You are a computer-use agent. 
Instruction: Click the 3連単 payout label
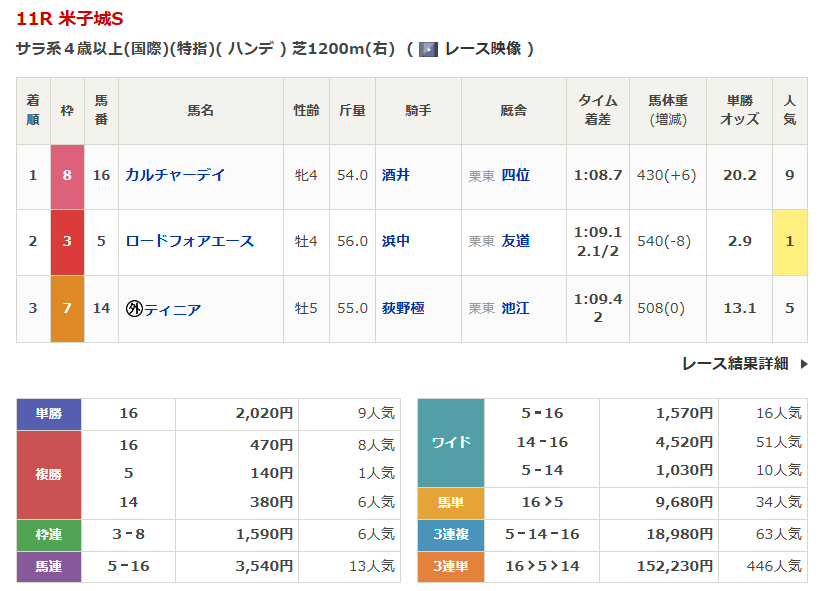click(x=450, y=566)
